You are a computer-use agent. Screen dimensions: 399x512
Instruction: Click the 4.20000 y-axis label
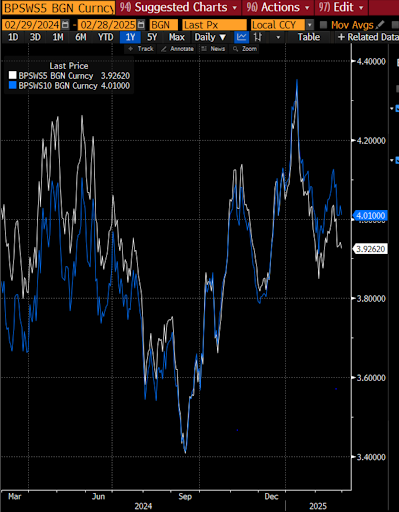click(x=371, y=141)
